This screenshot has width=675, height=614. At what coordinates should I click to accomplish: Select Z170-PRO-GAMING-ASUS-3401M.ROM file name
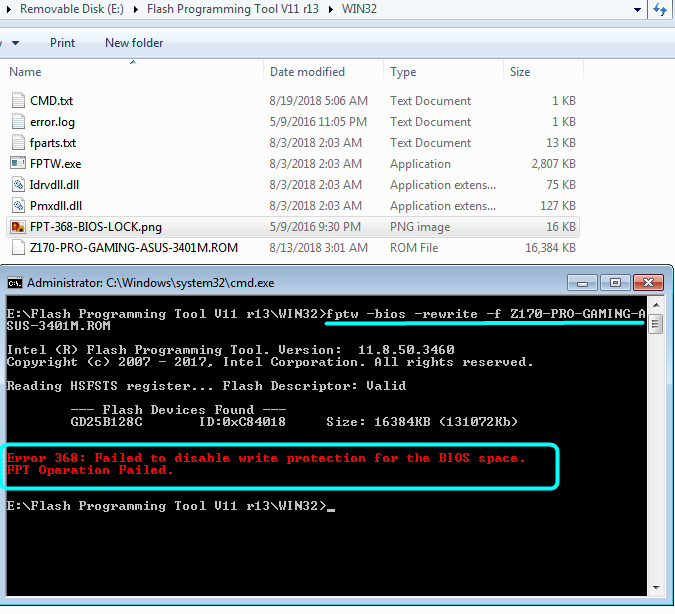[x=134, y=248]
